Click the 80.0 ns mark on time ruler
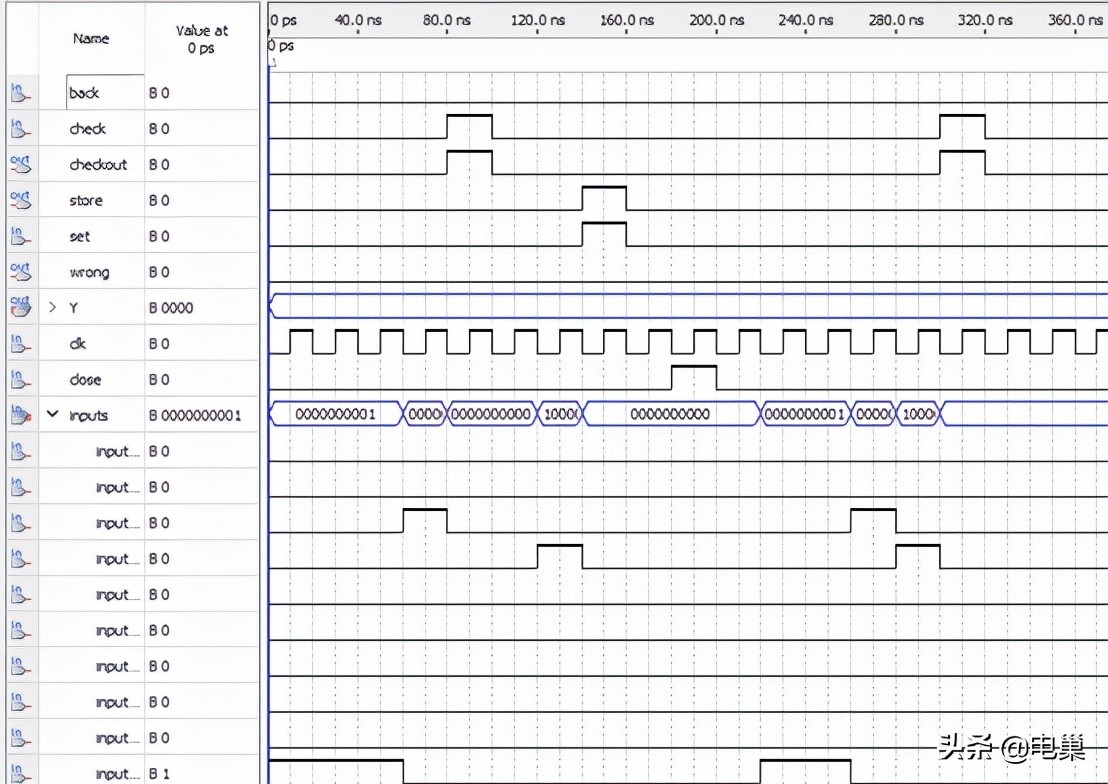This screenshot has width=1108, height=784. point(447,20)
